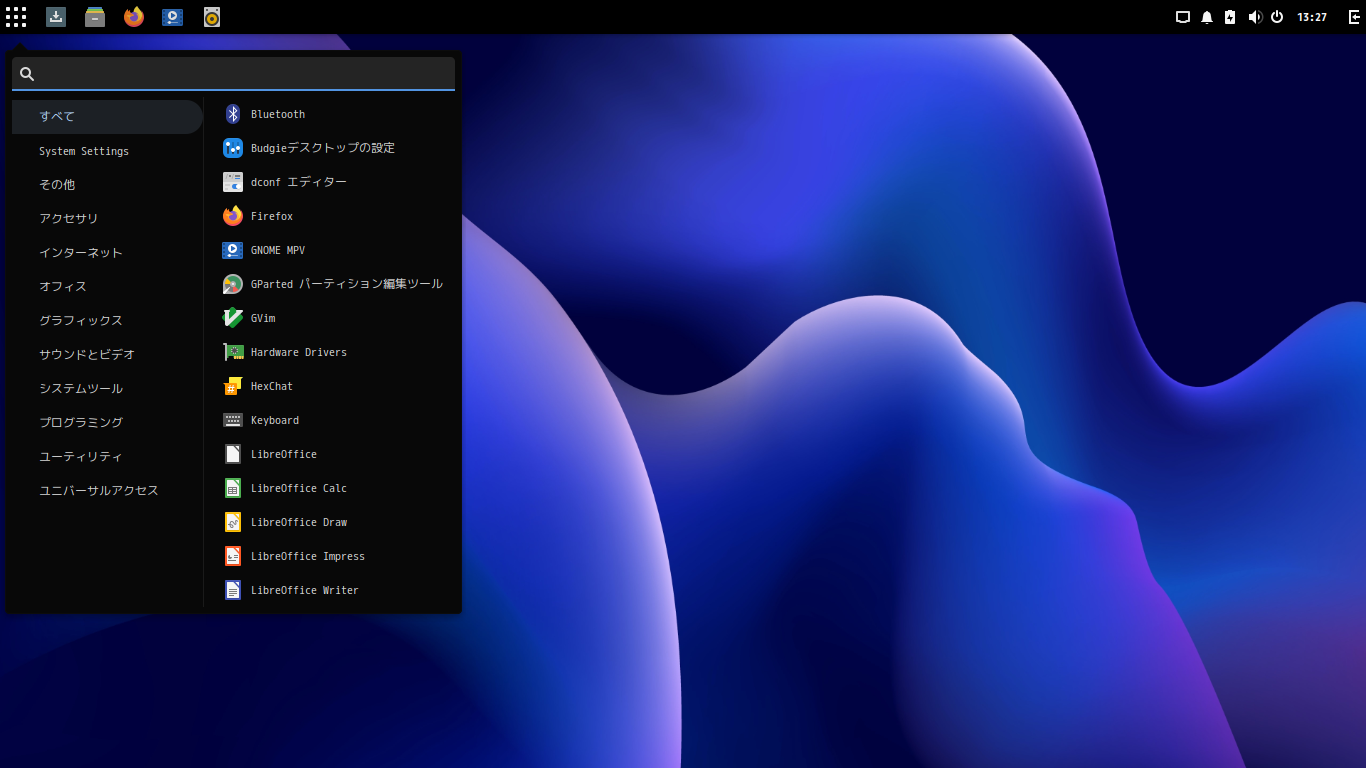Viewport: 1366px width, 768px height.
Task: Click the LibreOffice Draw label
Action: [x=299, y=522]
